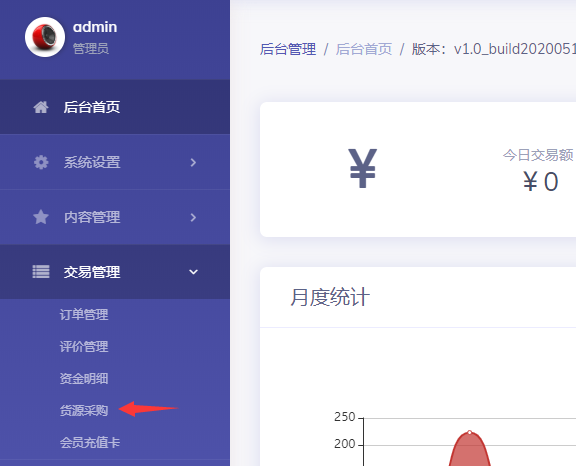Select 货源采购 submenu entry

(x=84, y=411)
